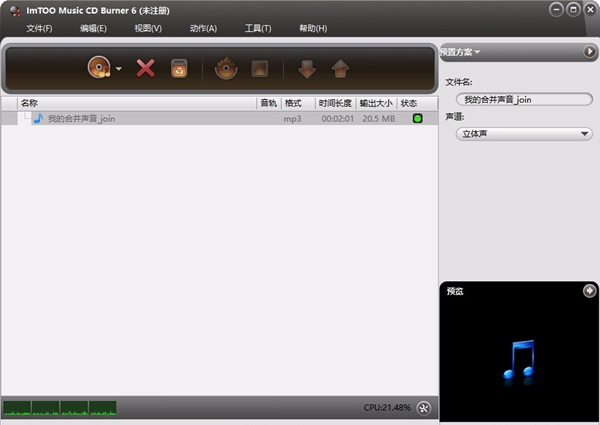
Task: Sort by 名称 column header
Action: tap(137, 103)
